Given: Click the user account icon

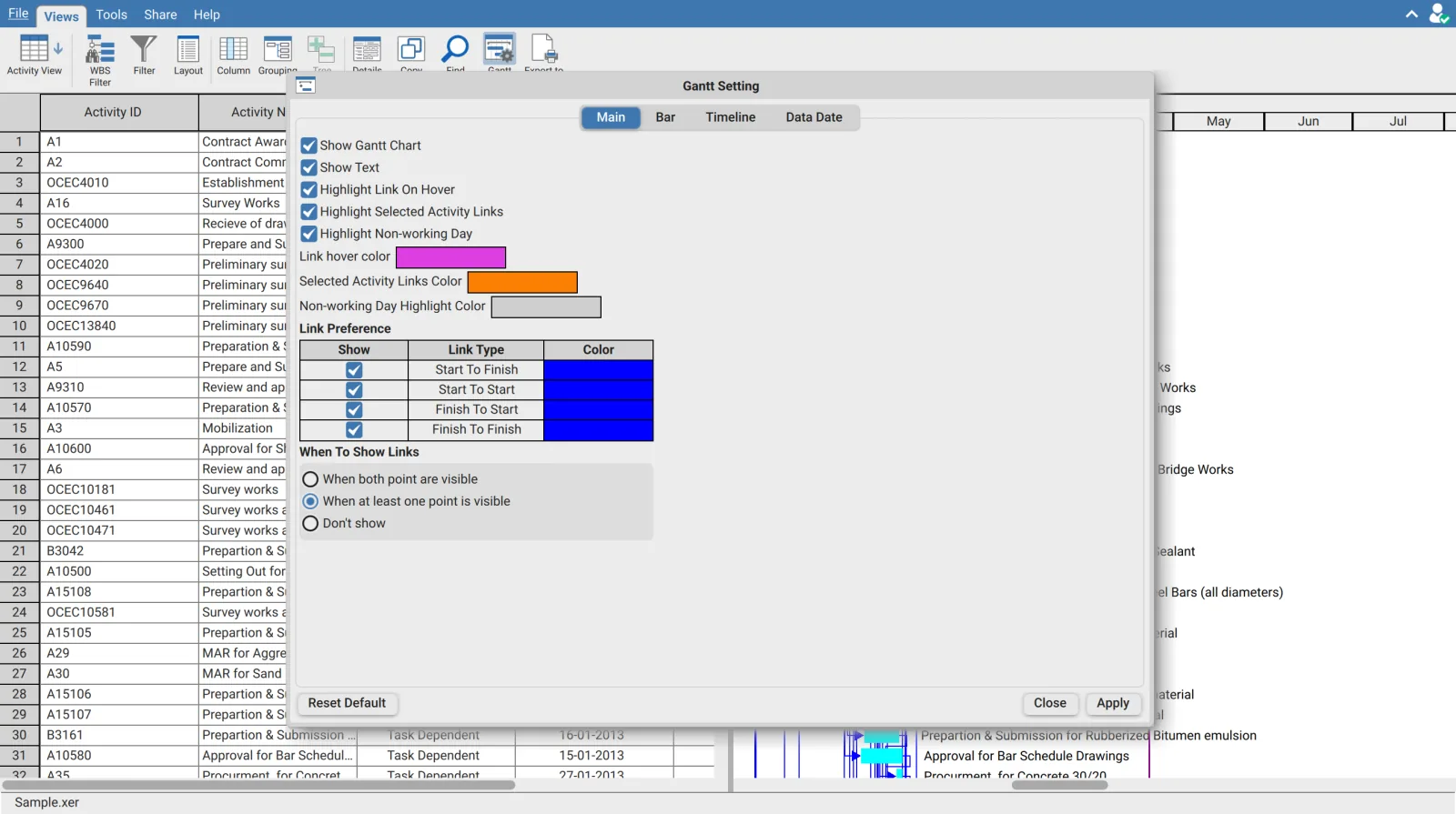Looking at the screenshot, I should click(x=1438, y=14).
